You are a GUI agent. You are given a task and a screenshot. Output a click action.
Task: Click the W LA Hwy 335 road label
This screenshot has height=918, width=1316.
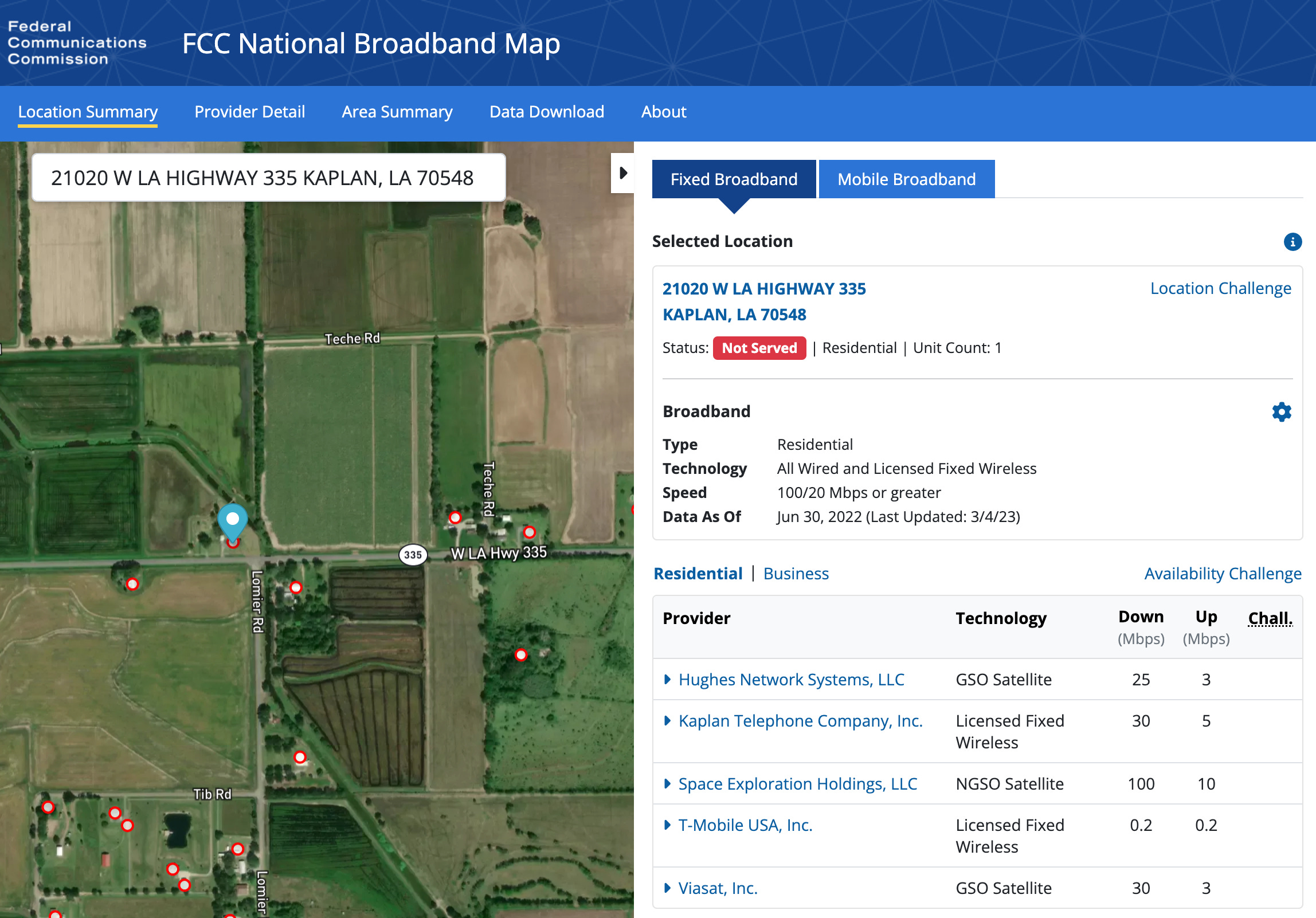tap(499, 553)
